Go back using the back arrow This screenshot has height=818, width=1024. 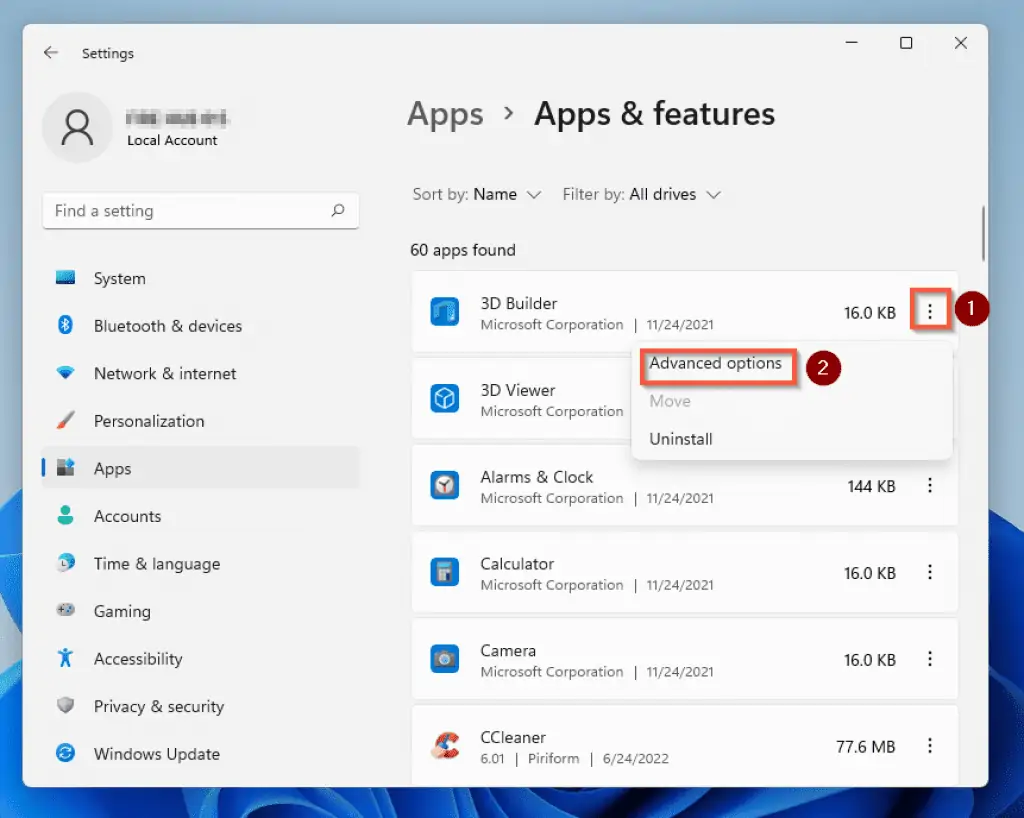click(51, 53)
